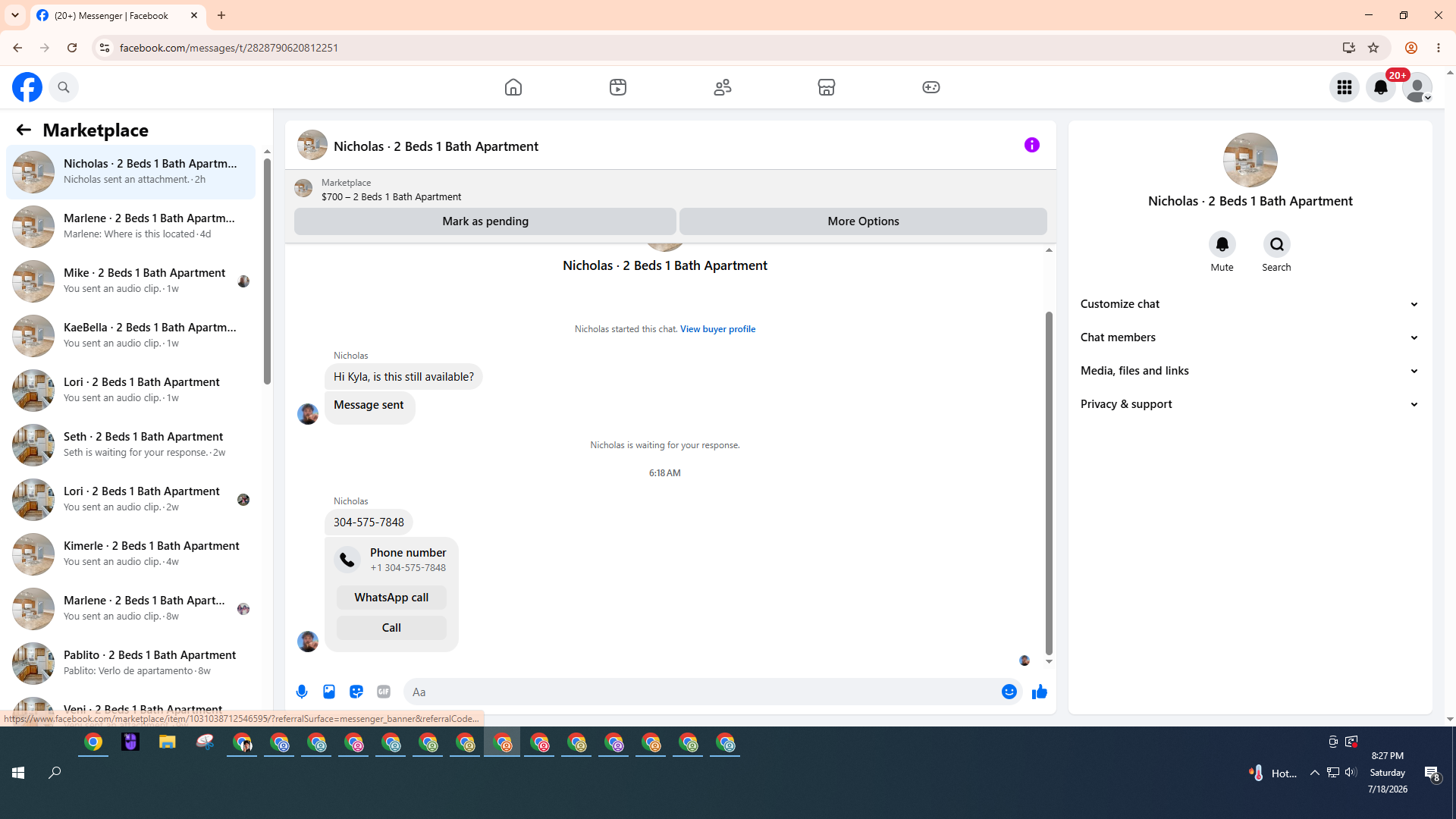This screenshot has height=819, width=1456.
Task: Open the Marketplace store tab
Action: tap(827, 87)
